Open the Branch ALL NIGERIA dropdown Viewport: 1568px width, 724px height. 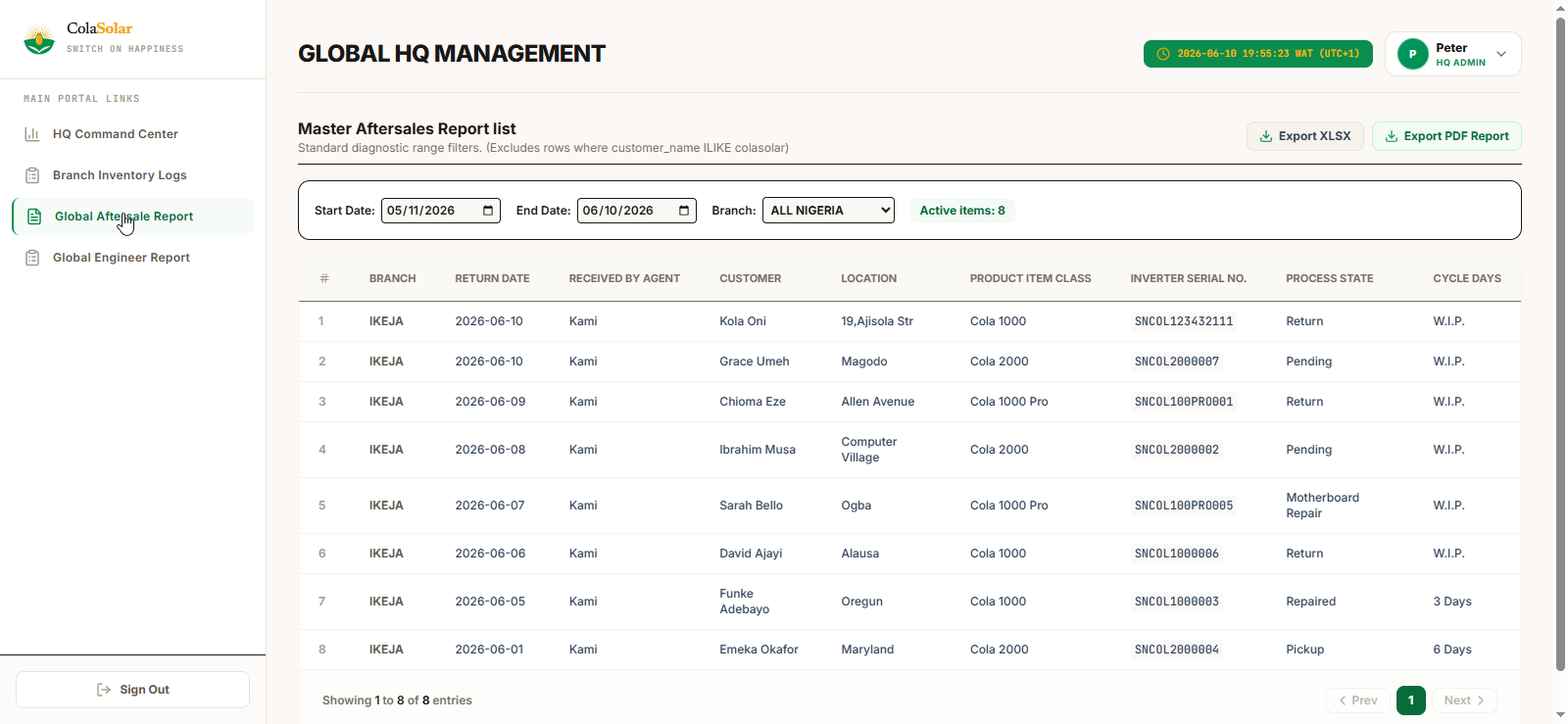(x=828, y=211)
